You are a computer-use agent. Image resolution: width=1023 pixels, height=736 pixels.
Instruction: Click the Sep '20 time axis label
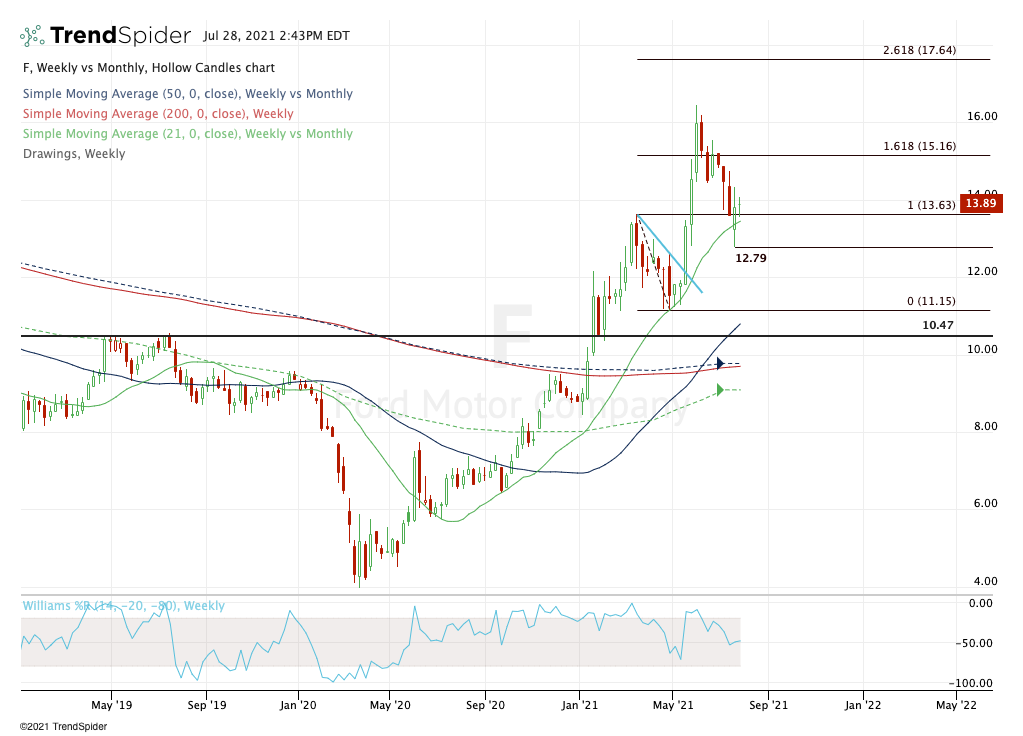coord(485,705)
